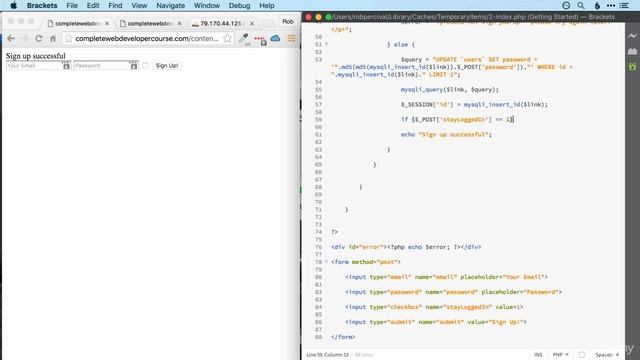Click line number 76 in gutter
The height and width of the screenshot is (360, 640).
tap(318, 247)
